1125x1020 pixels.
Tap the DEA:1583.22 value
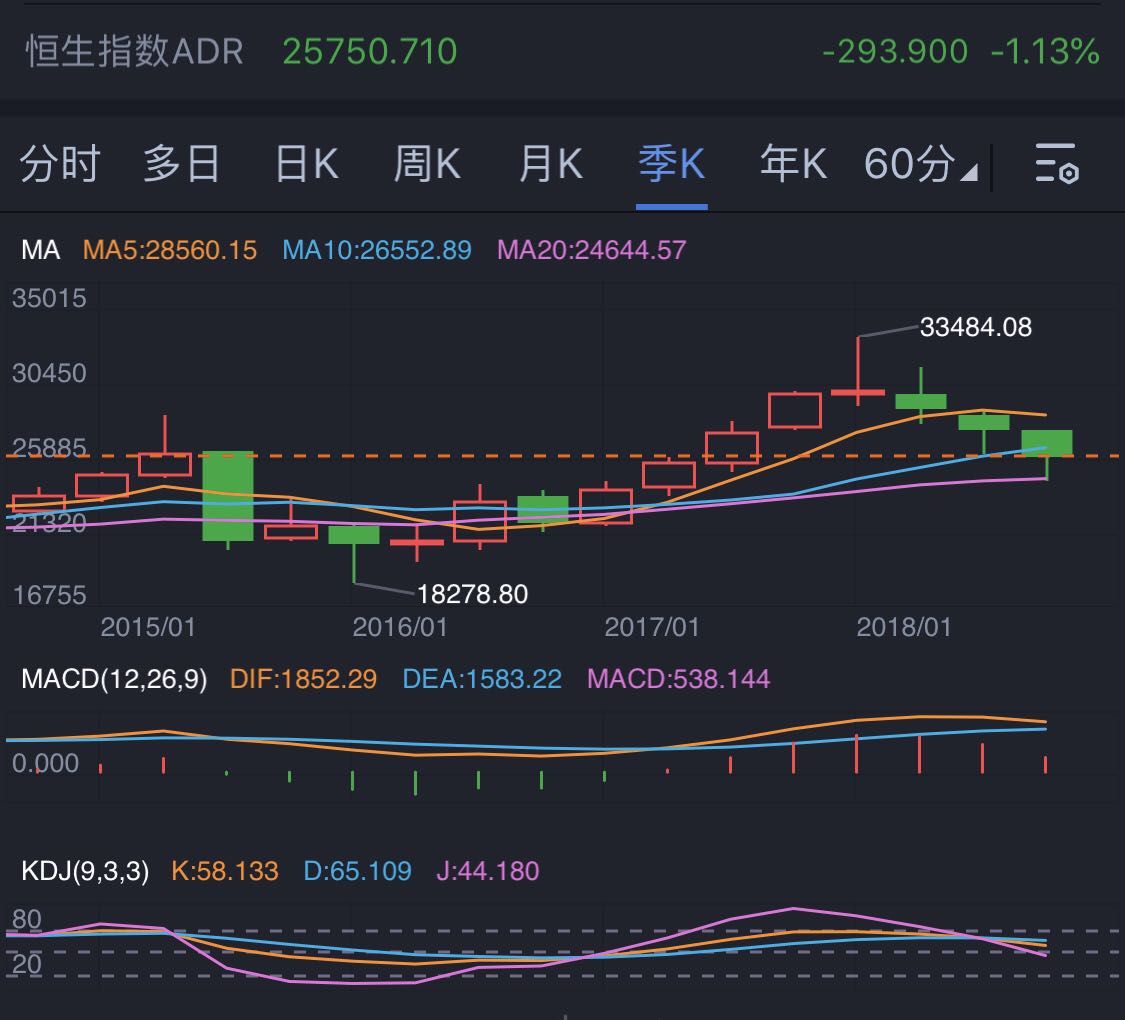click(x=482, y=679)
